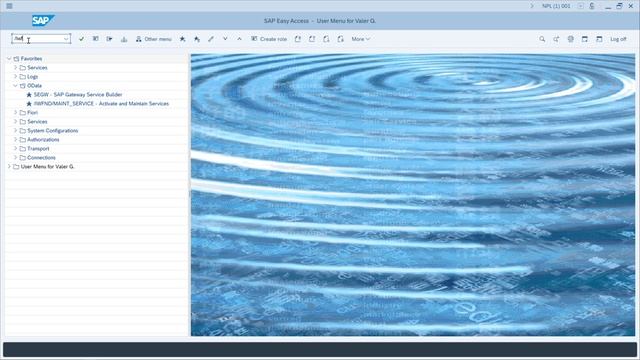Select the OData folder label

click(x=34, y=86)
